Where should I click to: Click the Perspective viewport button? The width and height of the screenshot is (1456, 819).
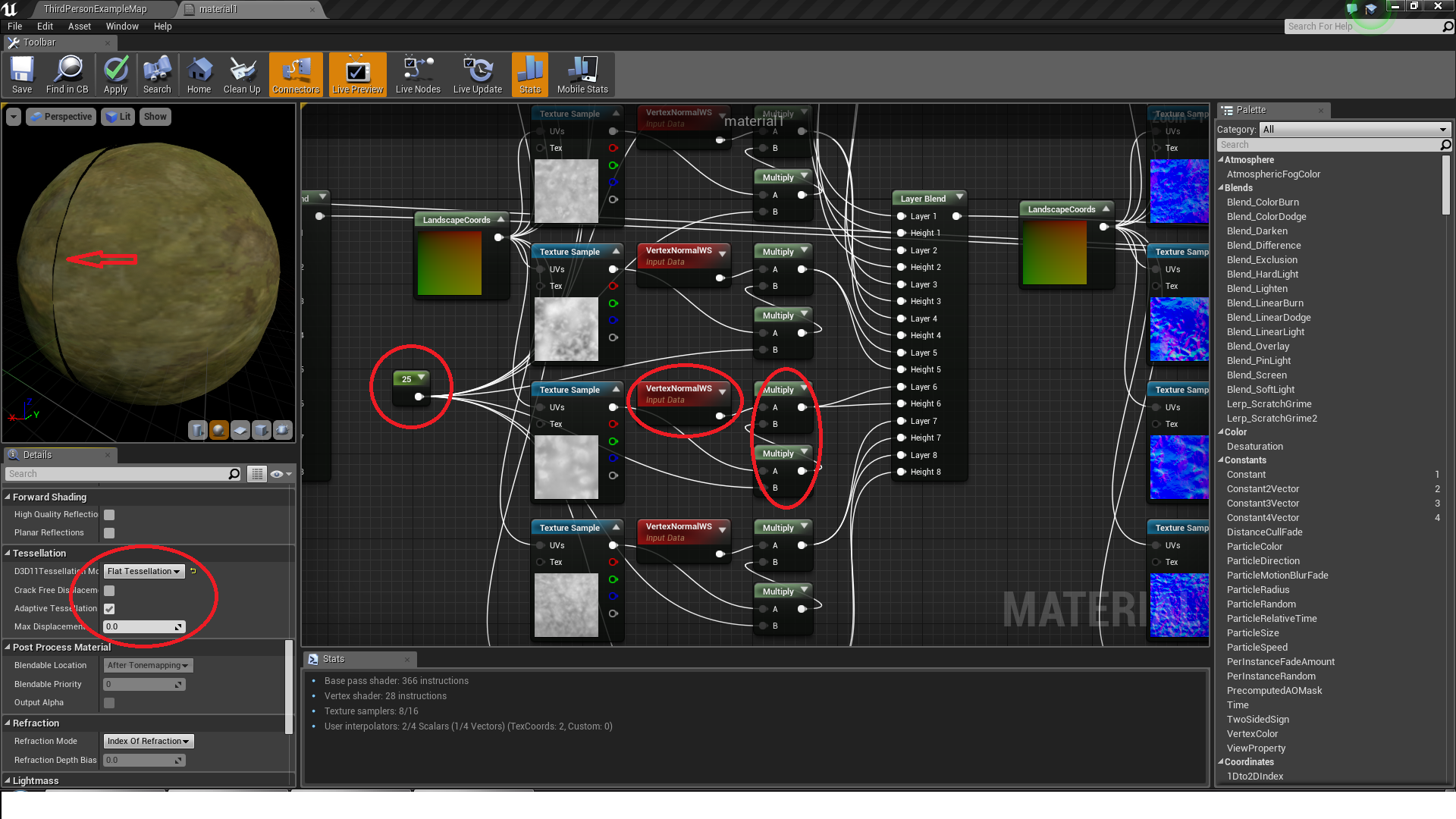61,117
